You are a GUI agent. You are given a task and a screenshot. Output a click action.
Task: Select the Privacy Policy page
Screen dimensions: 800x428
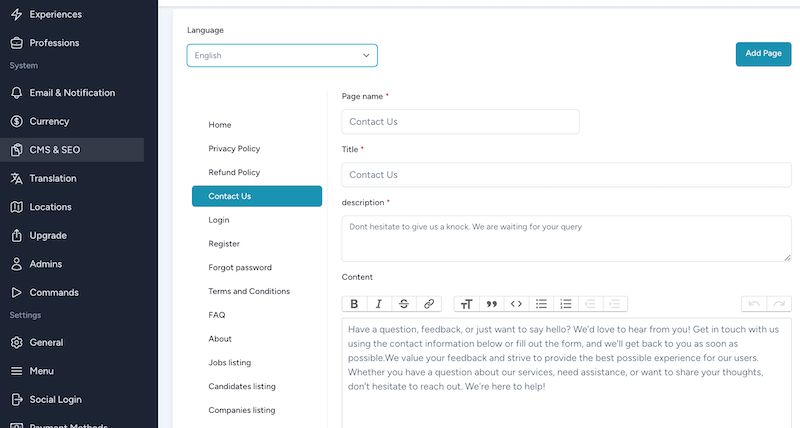[x=234, y=149]
